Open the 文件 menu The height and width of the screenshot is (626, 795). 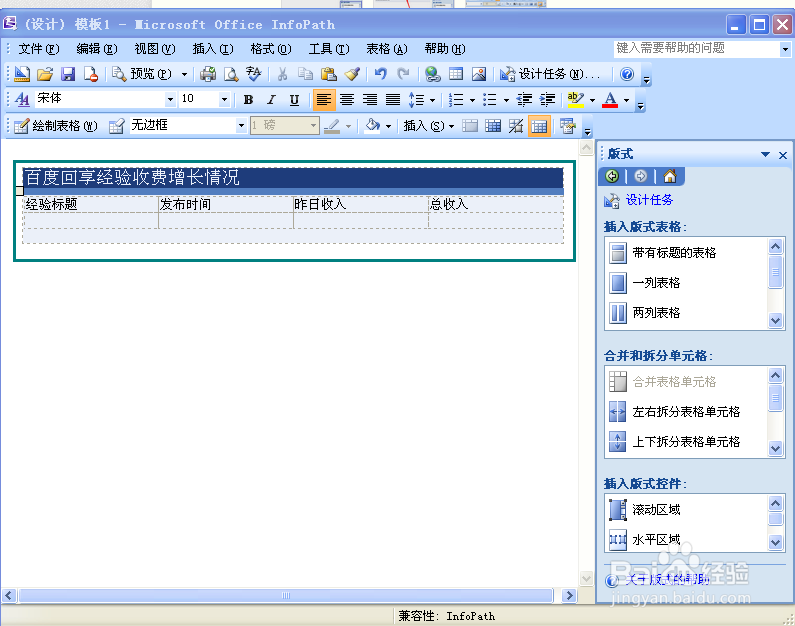click(39, 49)
